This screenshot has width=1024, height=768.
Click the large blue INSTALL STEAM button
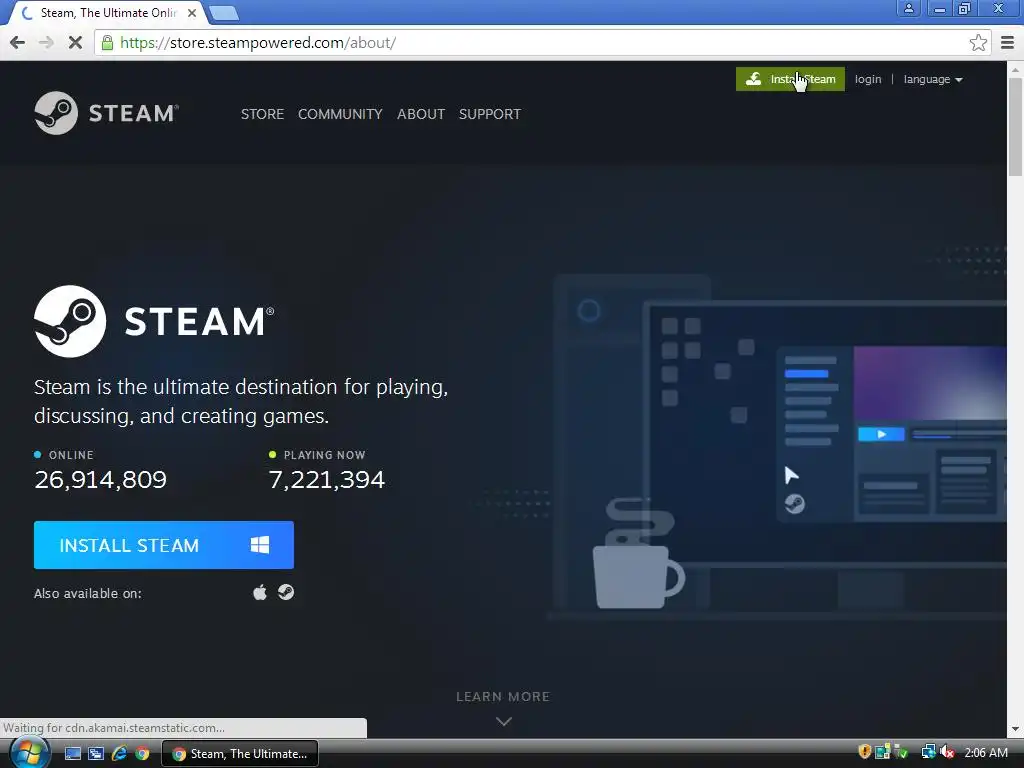coord(164,545)
